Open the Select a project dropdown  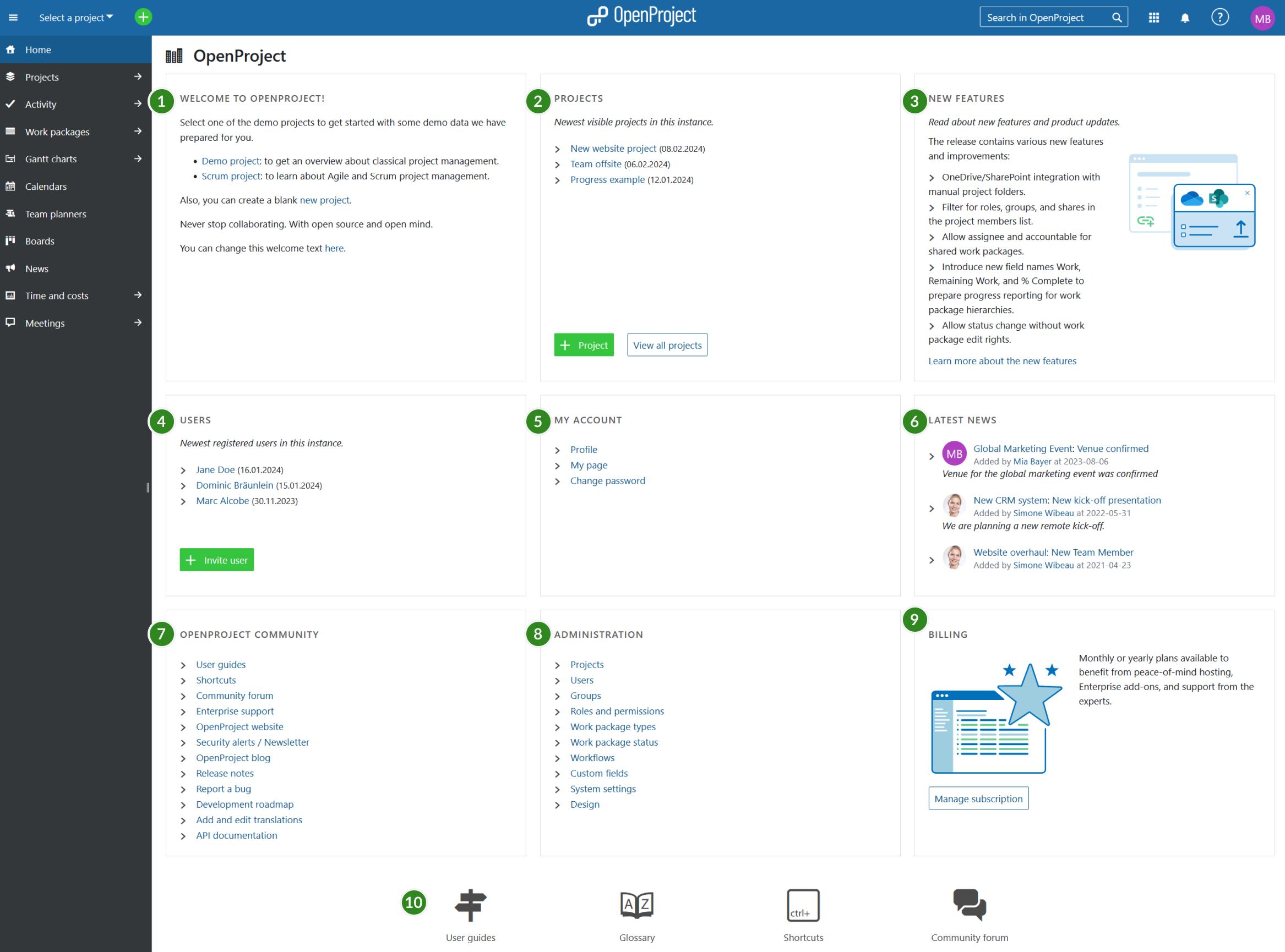click(75, 17)
